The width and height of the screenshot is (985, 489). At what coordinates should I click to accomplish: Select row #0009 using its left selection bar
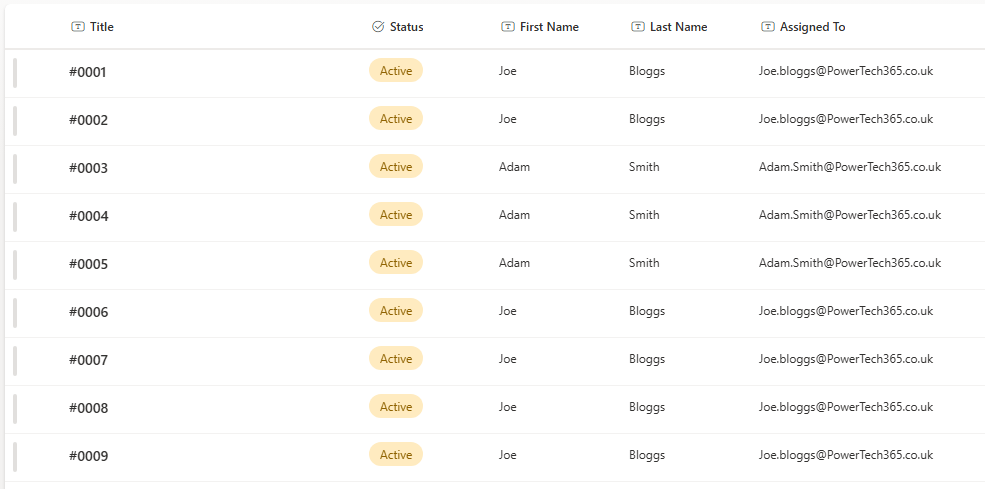click(15, 457)
